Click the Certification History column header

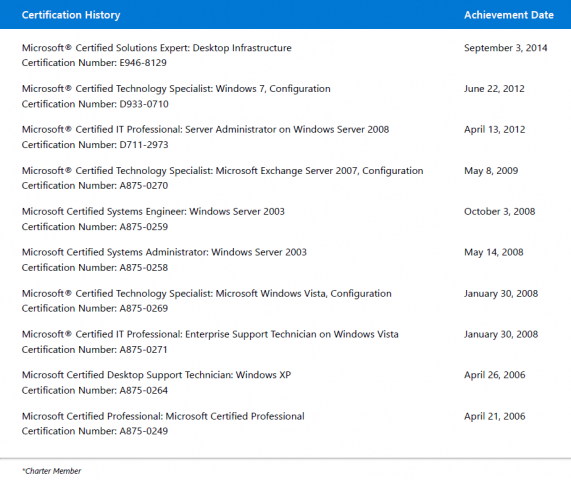click(71, 15)
